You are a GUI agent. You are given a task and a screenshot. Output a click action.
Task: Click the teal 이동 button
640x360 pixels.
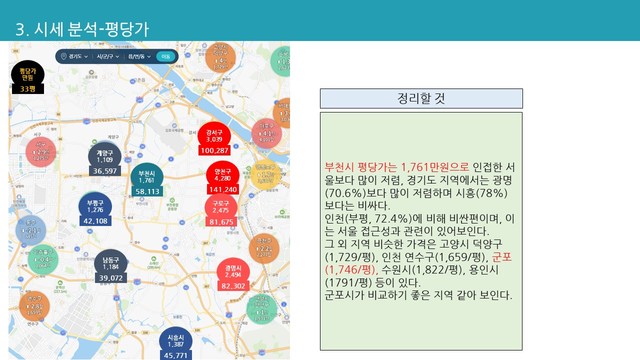[165, 57]
